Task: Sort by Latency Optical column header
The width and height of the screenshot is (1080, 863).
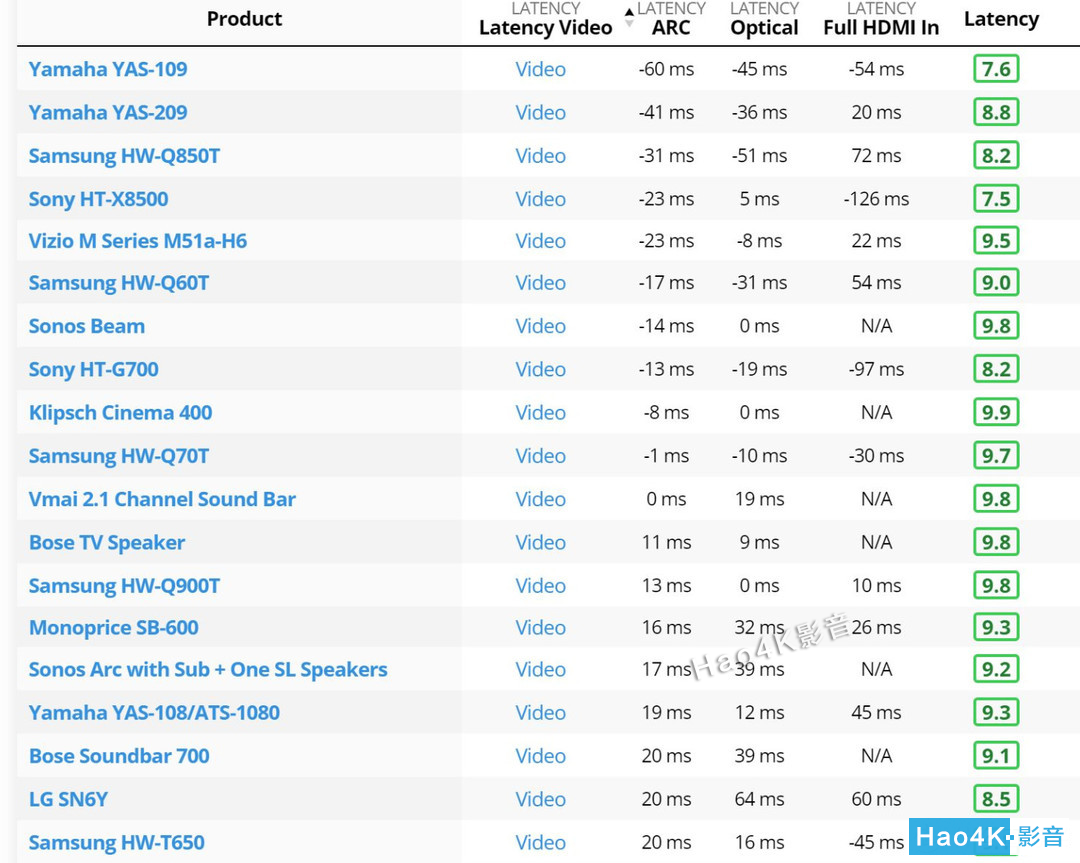Action: (x=764, y=19)
